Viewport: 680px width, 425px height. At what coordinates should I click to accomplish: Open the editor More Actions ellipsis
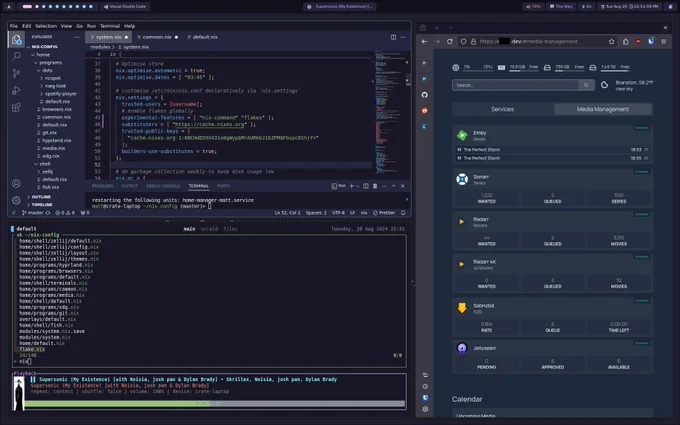403,37
